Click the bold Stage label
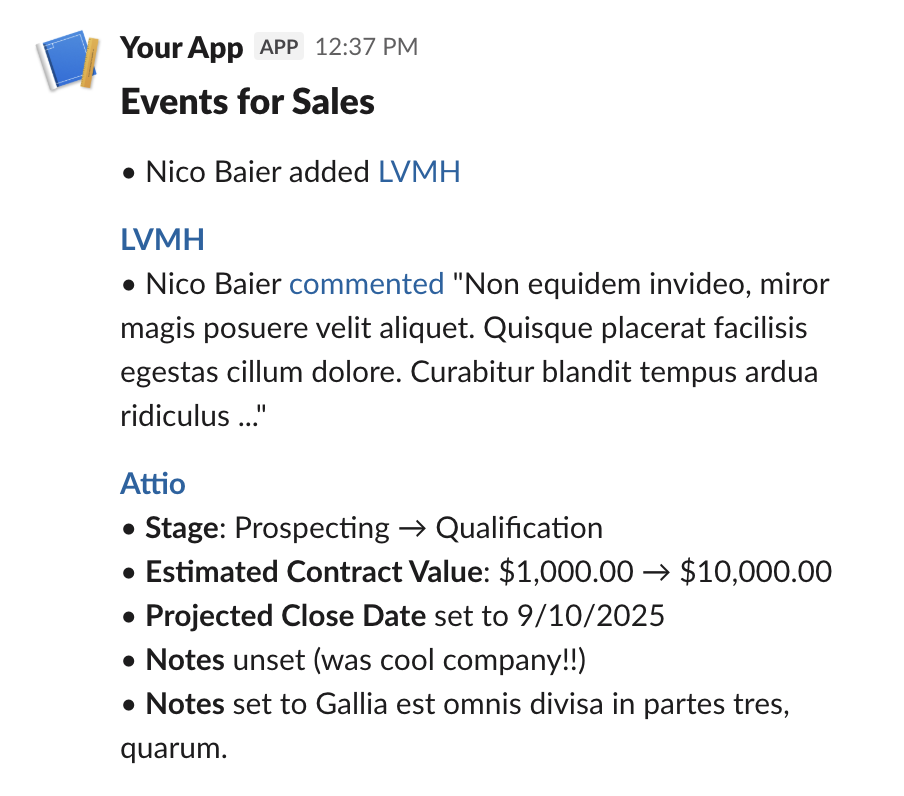This screenshot has width=904, height=796. [182, 528]
